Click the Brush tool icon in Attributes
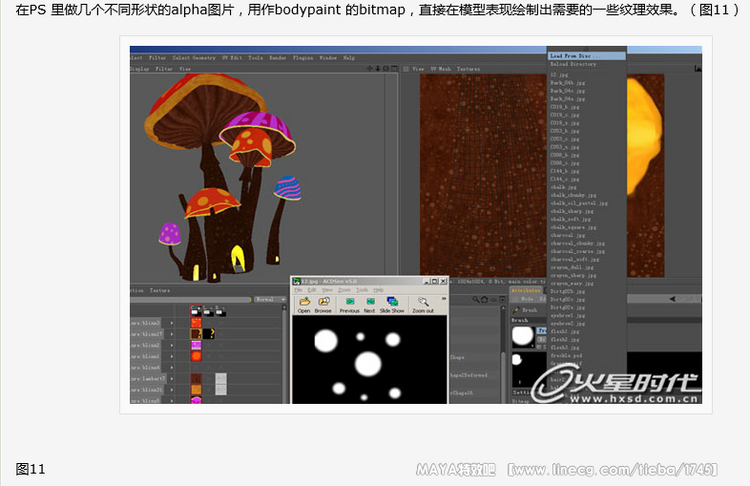The width and height of the screenshot is (750, 486). coord(517,310)
